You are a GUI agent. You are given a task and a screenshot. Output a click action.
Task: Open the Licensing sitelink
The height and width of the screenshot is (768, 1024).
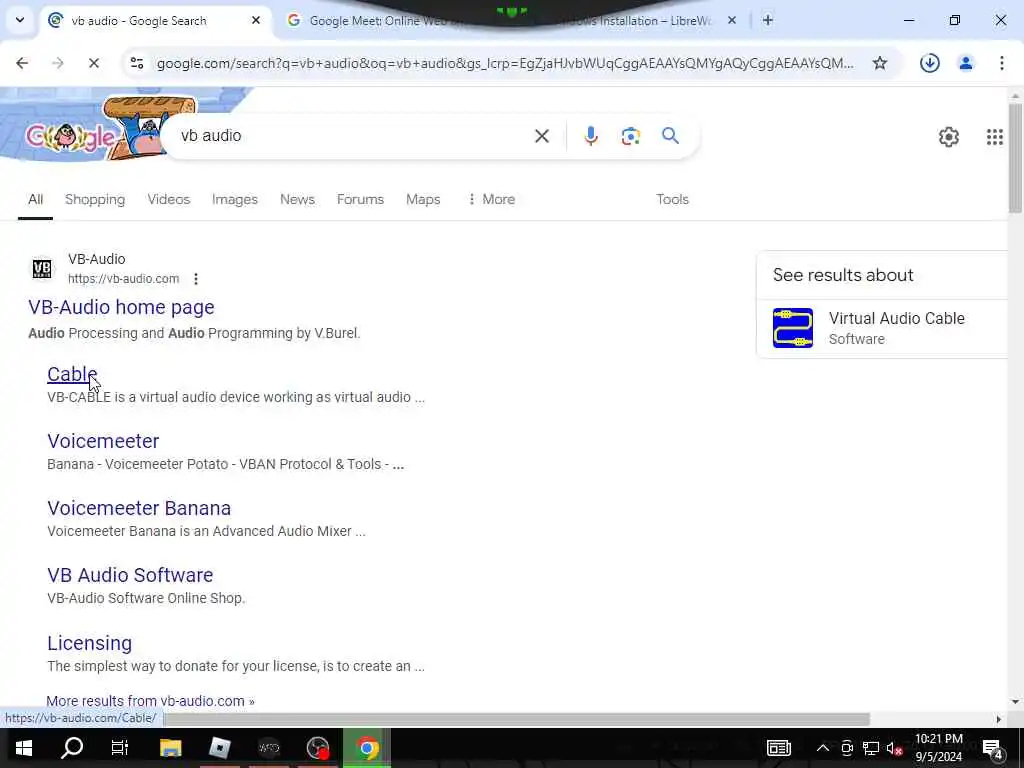tap(89, 643)
